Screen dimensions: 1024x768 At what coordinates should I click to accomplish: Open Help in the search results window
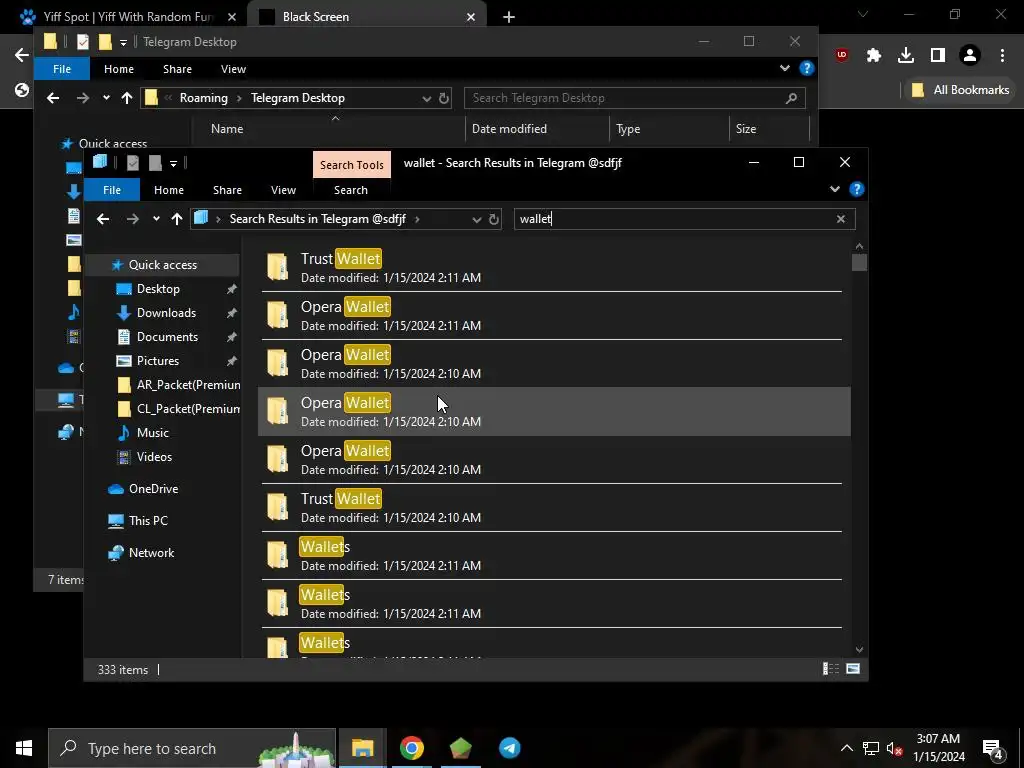[857, 189]
